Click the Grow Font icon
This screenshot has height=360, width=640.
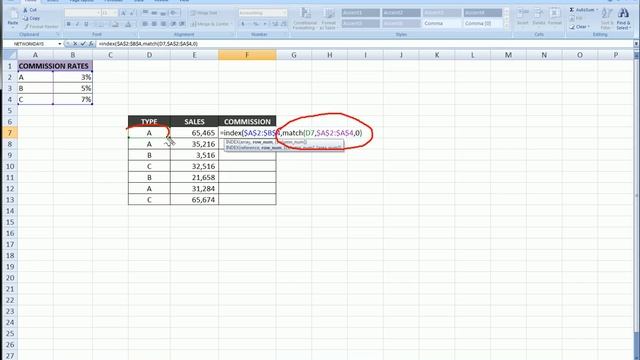[123, 13]
